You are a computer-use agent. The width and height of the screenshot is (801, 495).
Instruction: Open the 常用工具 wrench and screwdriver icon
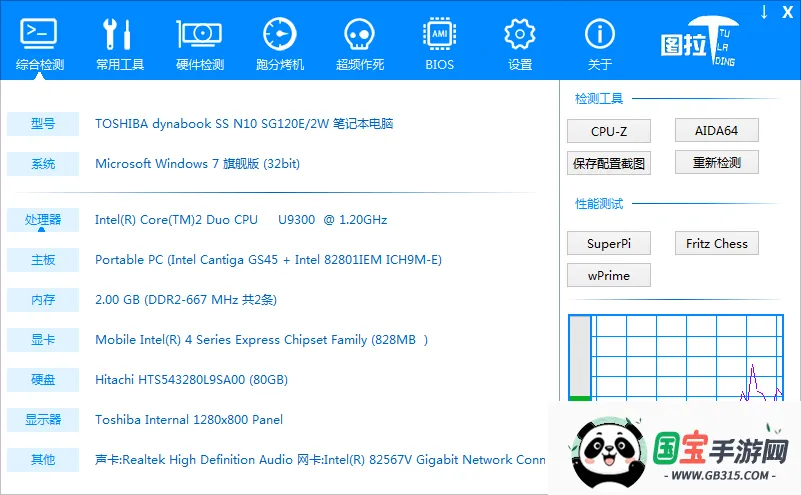[x=119, y=34]
